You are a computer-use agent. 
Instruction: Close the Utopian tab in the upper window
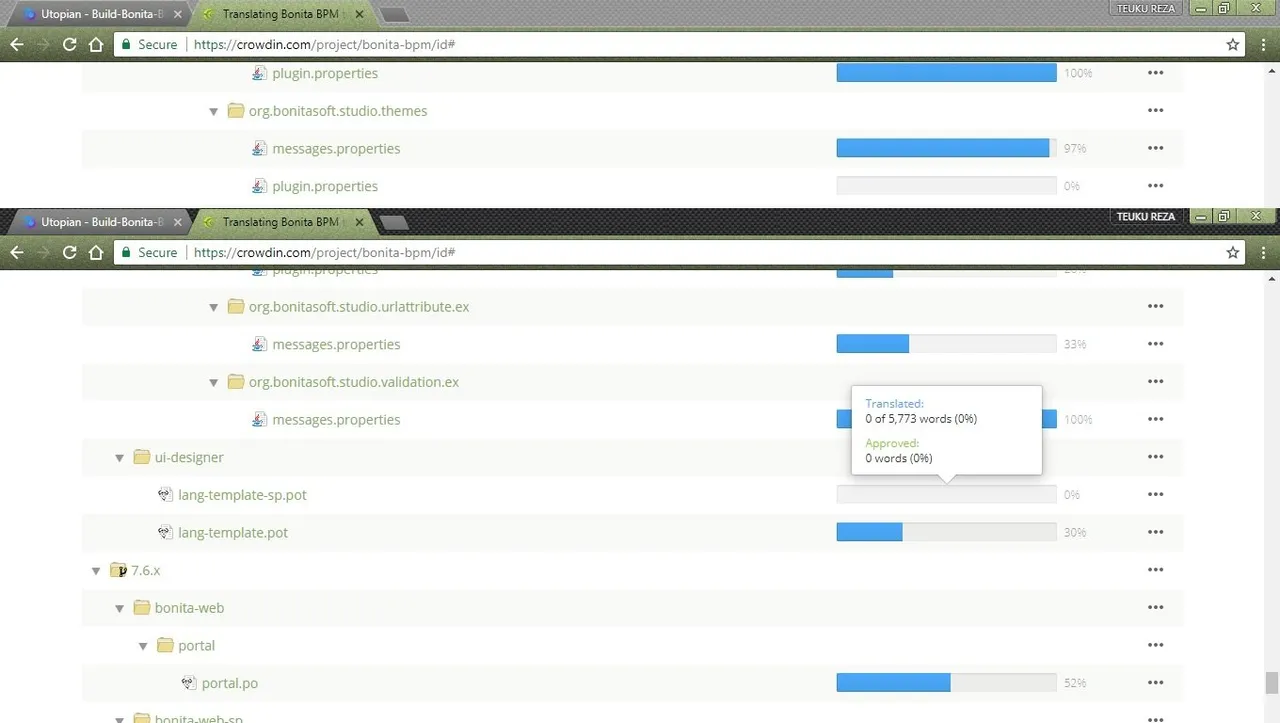[177, 14]
